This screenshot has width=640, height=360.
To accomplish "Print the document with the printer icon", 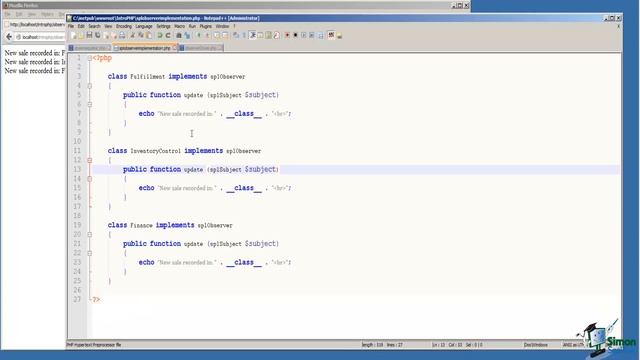I will (x=122, y=36).
